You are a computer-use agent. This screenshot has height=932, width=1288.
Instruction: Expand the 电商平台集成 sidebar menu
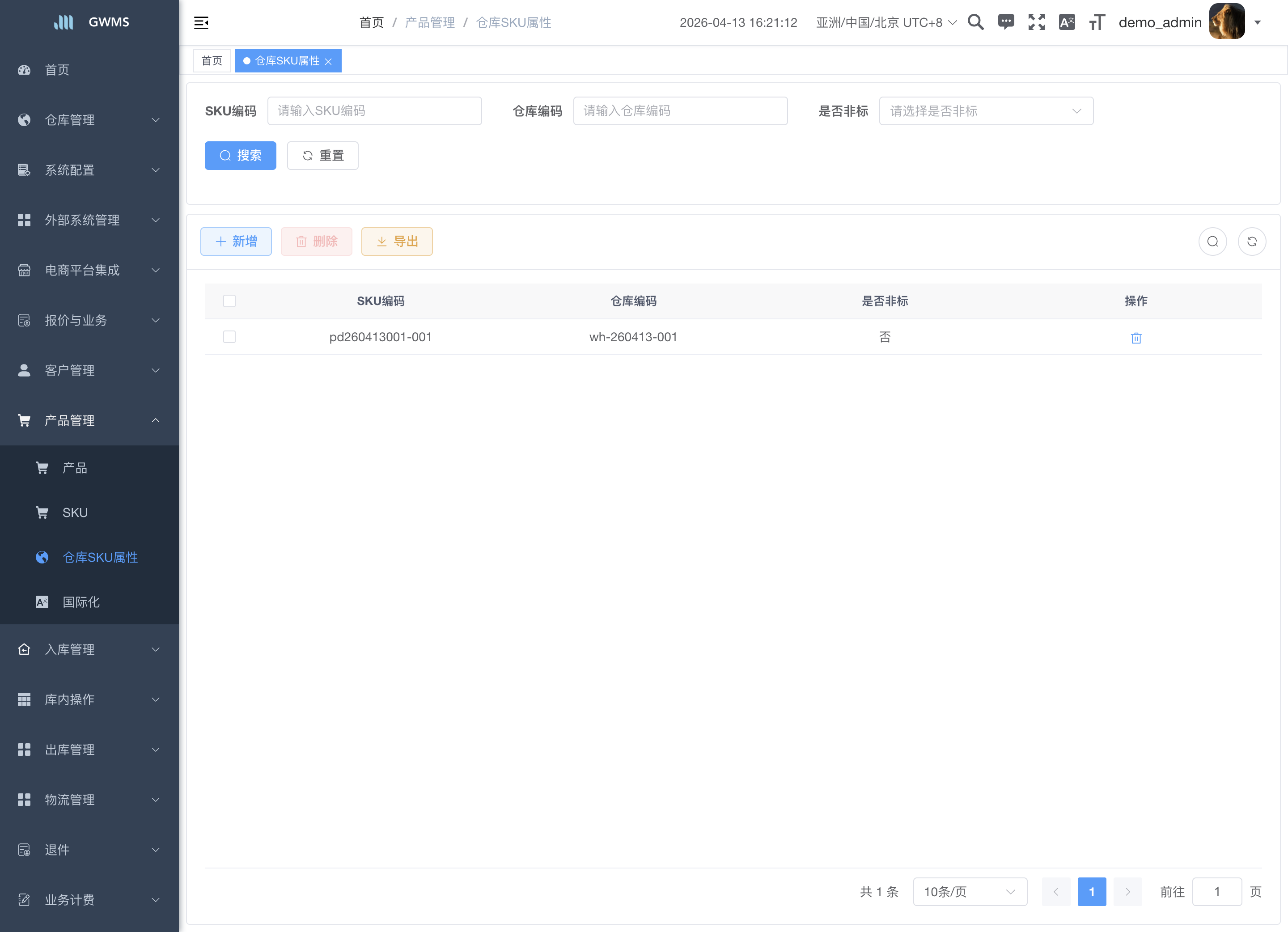point(89,270)
